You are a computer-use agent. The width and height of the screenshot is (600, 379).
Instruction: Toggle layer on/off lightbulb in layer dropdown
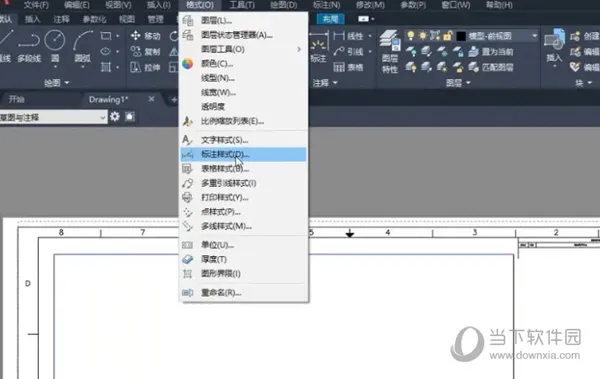pos(411,36)
